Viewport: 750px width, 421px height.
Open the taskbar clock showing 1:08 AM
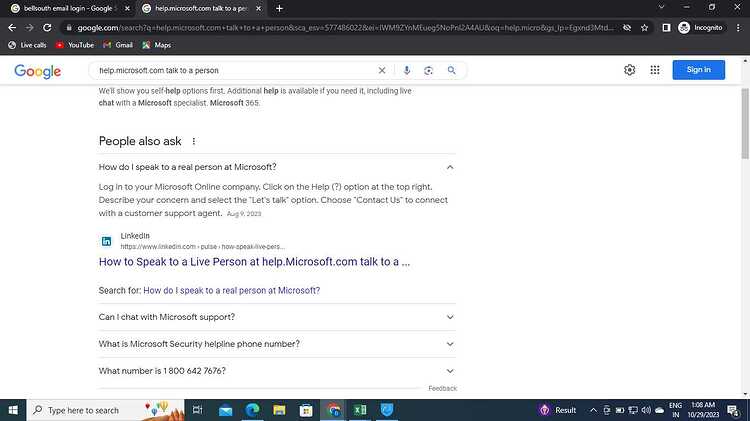pyautogui.click(x=703, y=410)
